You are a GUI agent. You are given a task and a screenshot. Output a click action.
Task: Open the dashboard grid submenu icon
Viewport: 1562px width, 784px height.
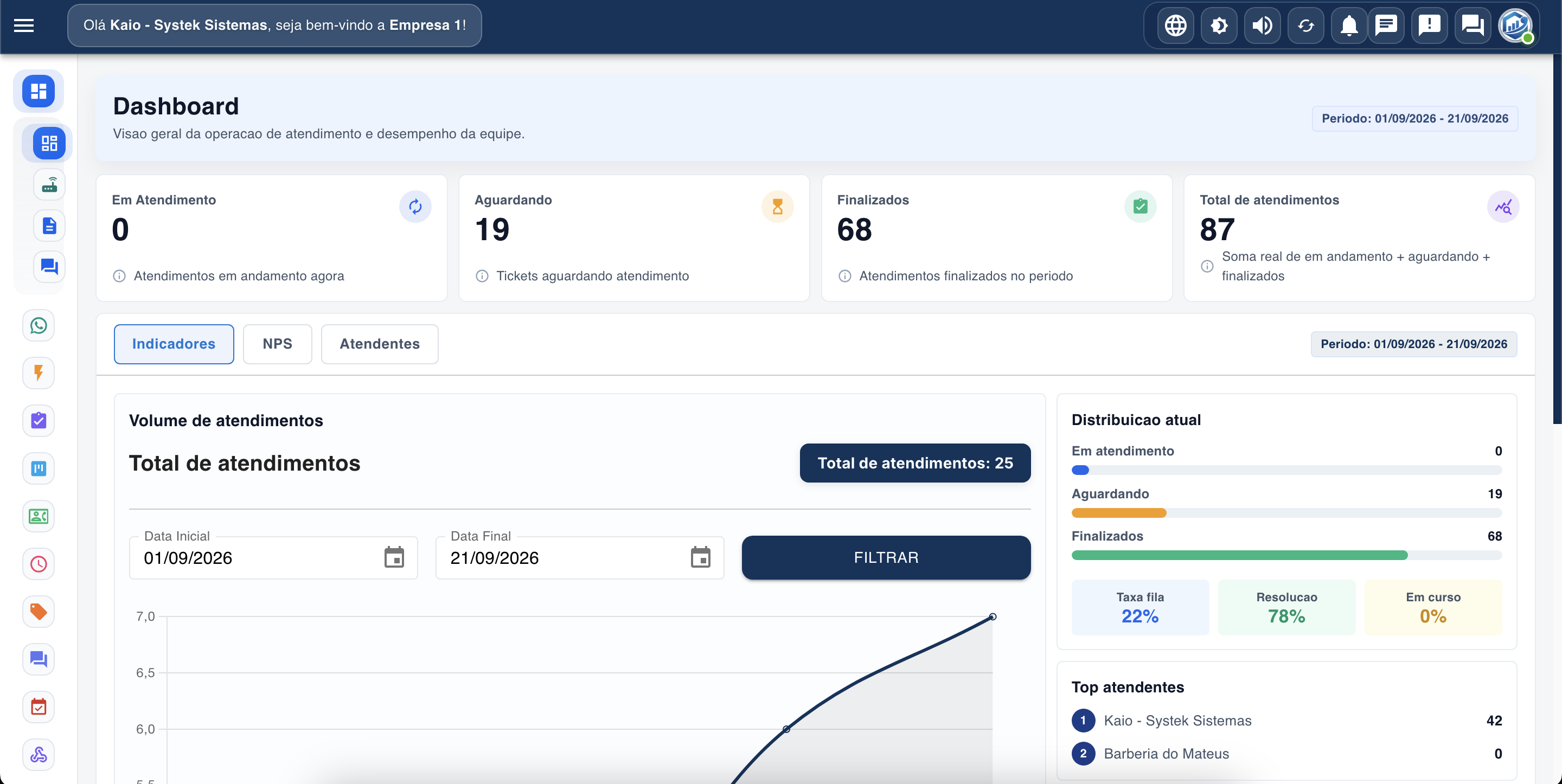[48, 143]
